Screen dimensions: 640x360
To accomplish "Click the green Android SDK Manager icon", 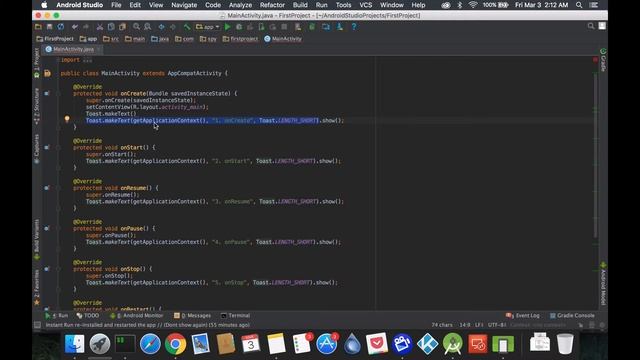I will [x=312, y=27].
